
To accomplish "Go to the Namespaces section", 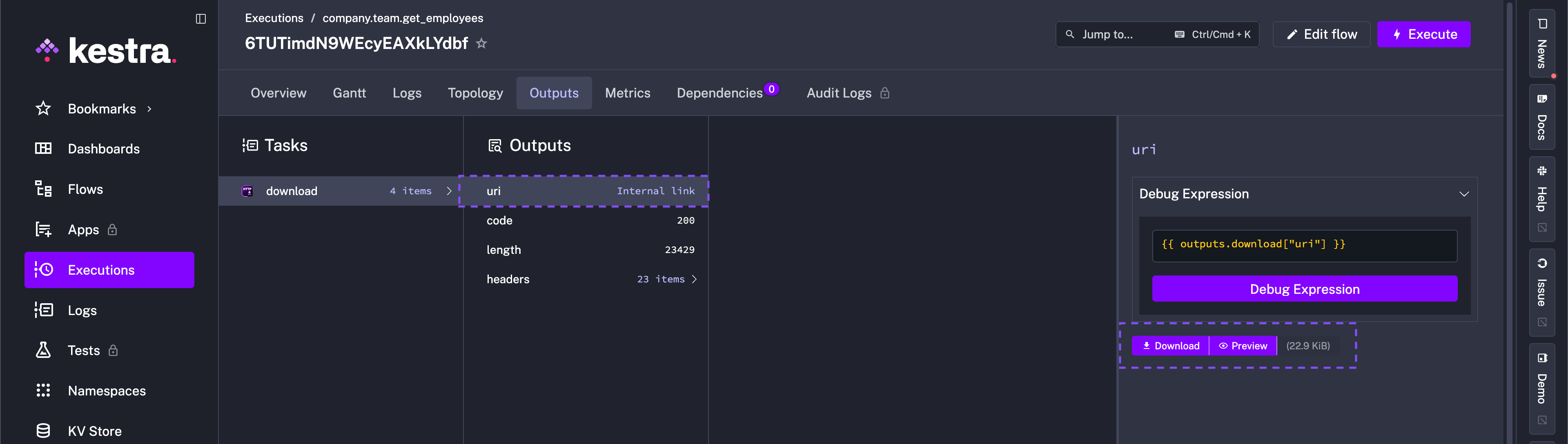I will [107, 391].
